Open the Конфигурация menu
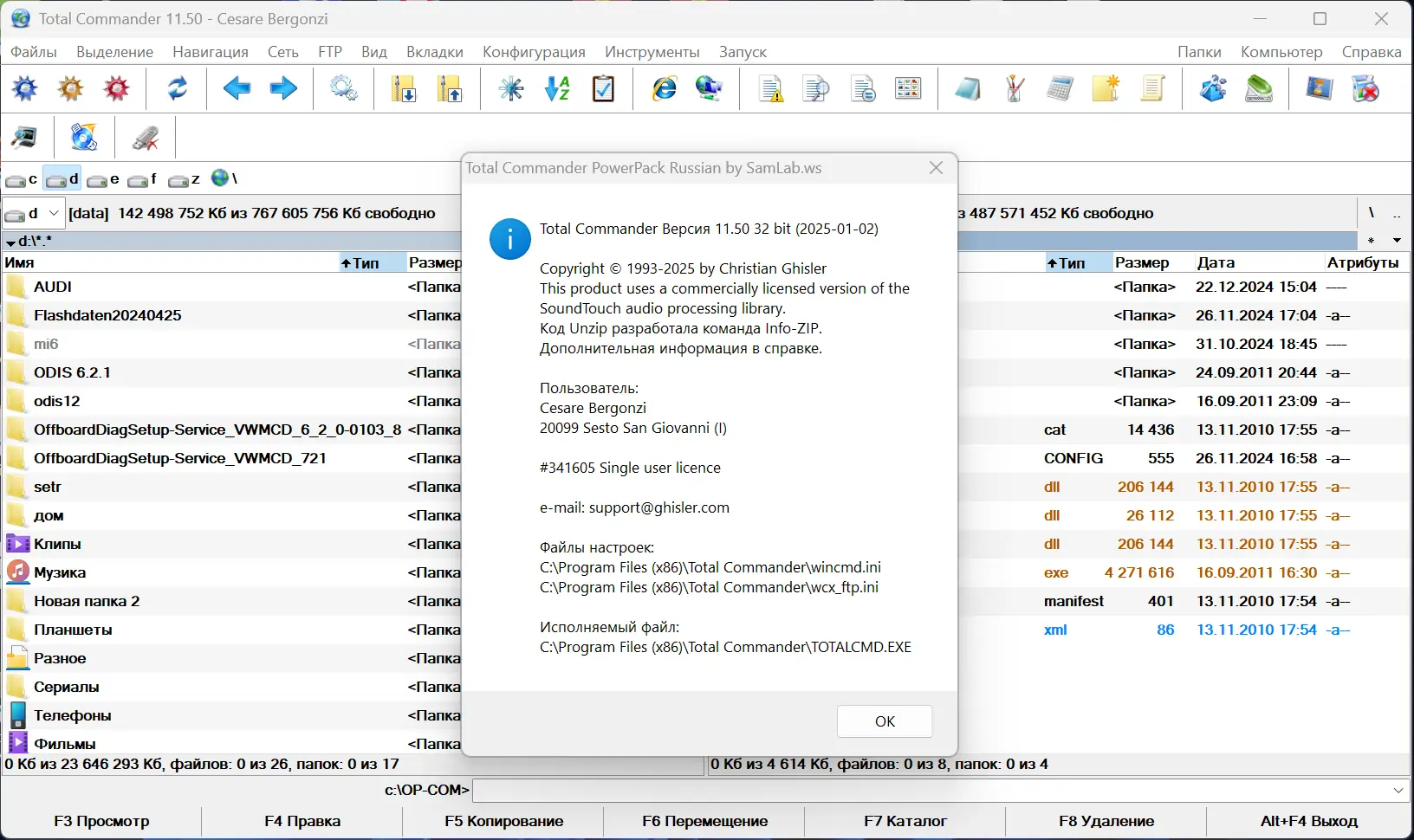This screenshot has width=1414, height=840. pyautogui.click(x=534, y=52)
